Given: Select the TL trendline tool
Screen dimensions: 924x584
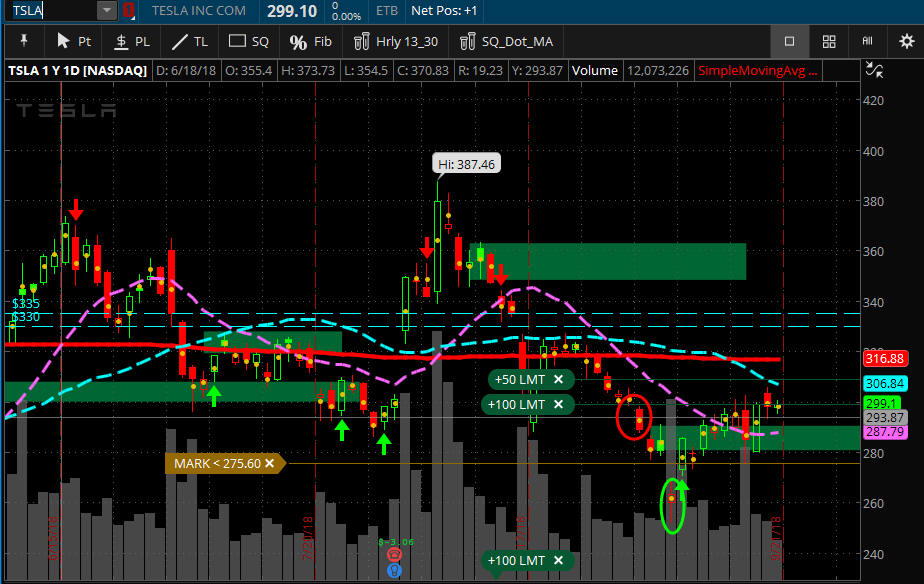Looking at the screenshot, I should pyautogui.click(x=189, y=41).
